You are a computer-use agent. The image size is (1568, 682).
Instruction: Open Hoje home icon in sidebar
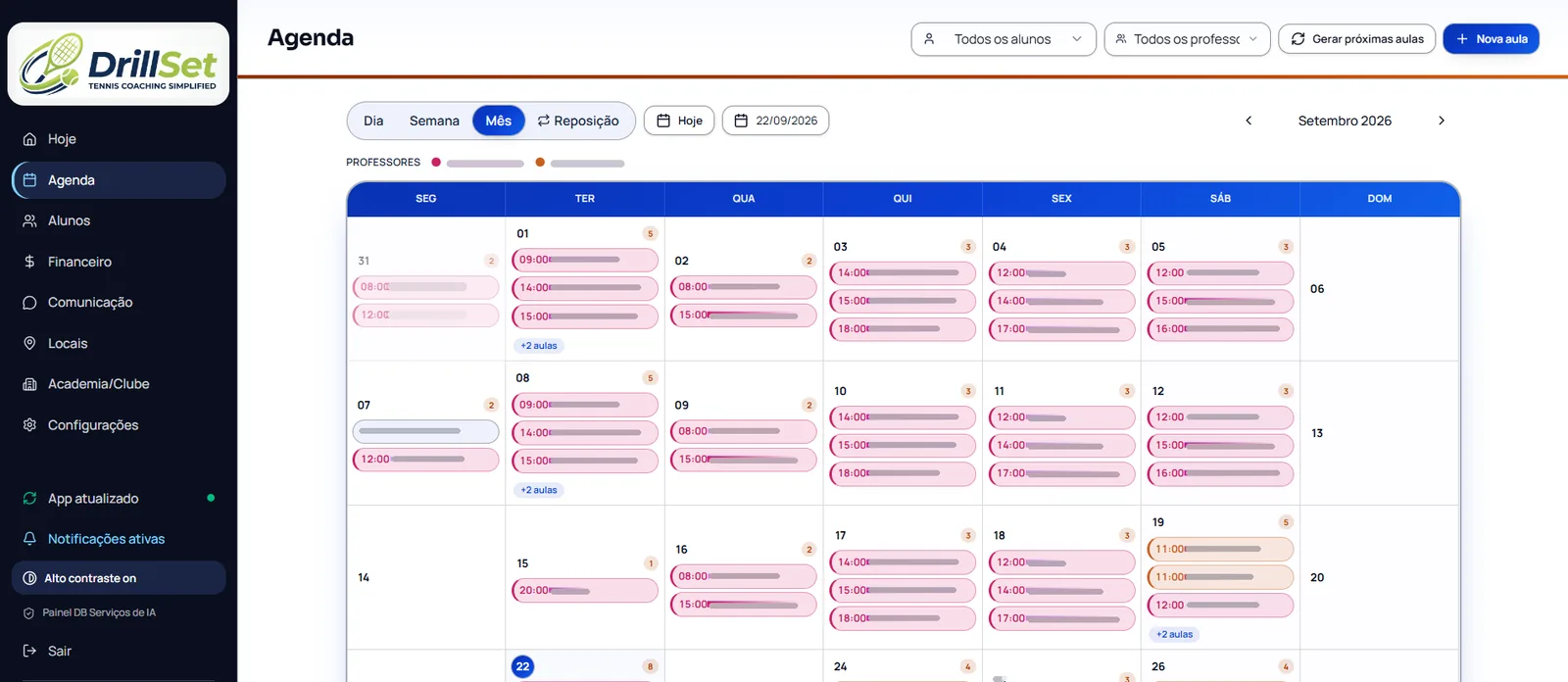(29, 139)
